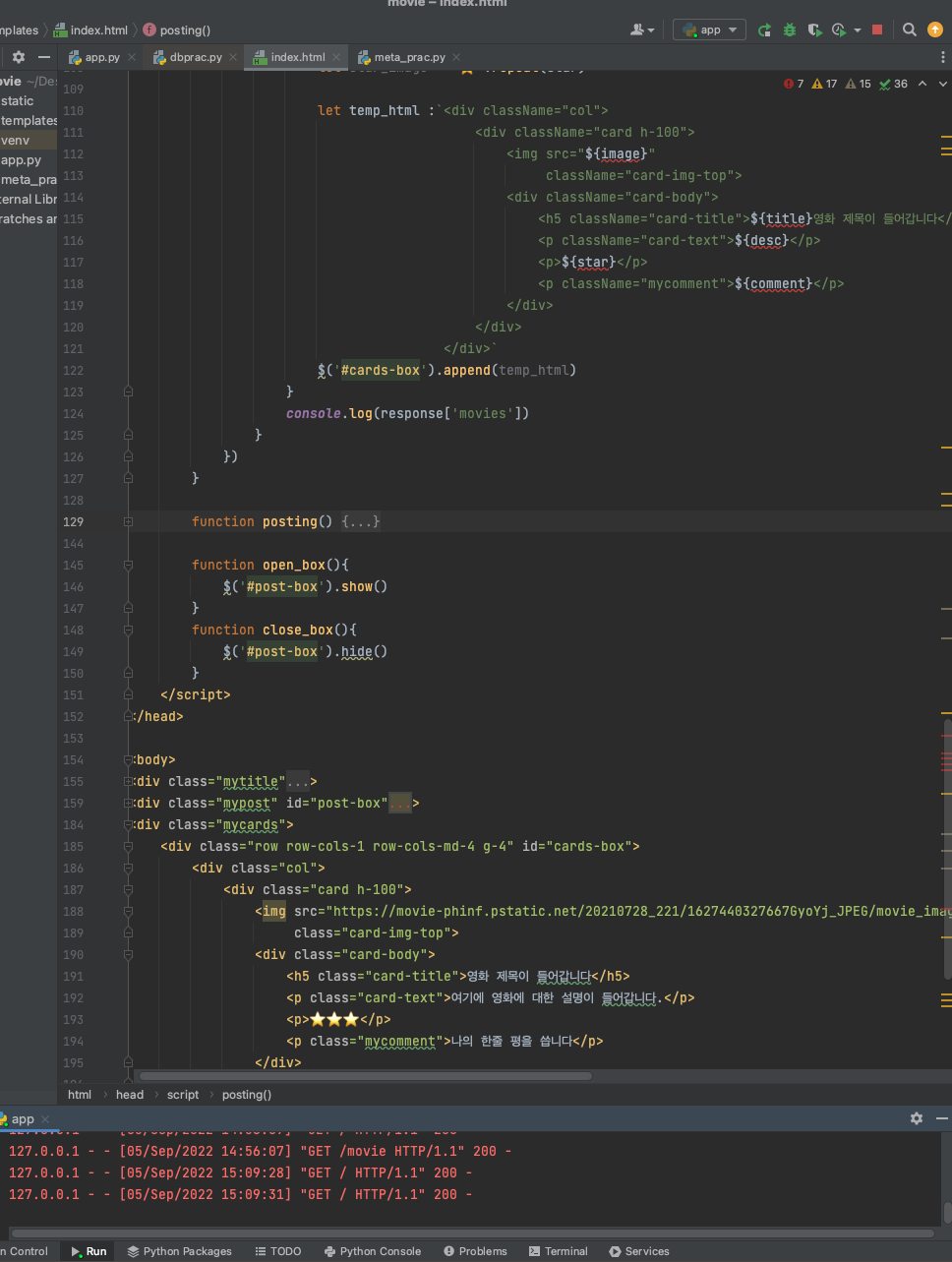Open the Terminal tool window
Screen dimensions: 952x1262
pyautogui.click(x=559, y=1251)
